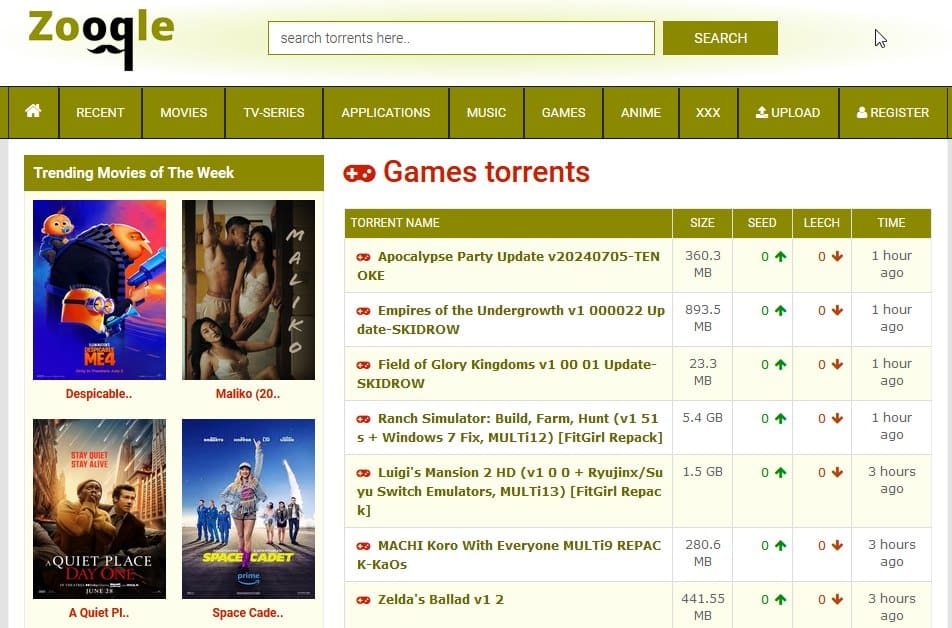This screenshot has width=952, height=628.
Task: Open the Anime category
Action: 641,112
